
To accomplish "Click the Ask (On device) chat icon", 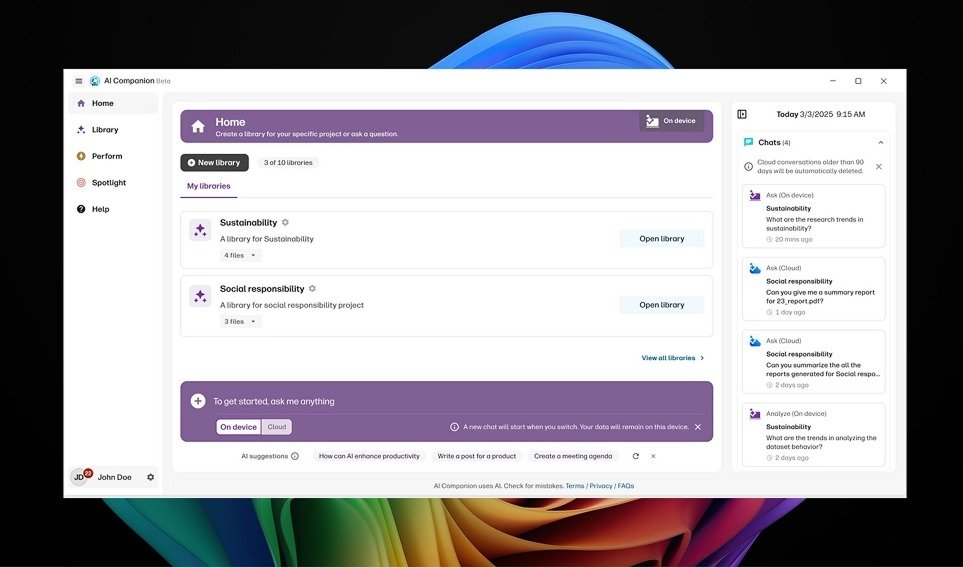I will (755, 196).
